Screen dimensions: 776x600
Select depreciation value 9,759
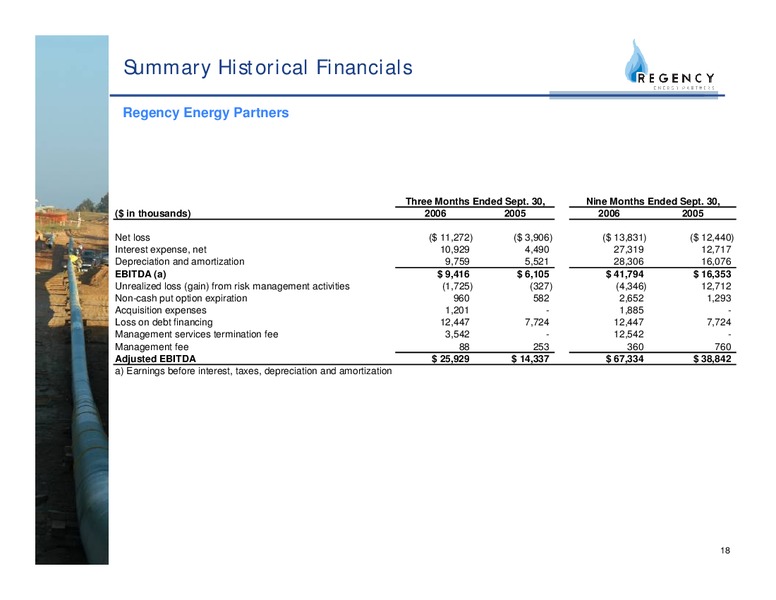pos(457,261)
